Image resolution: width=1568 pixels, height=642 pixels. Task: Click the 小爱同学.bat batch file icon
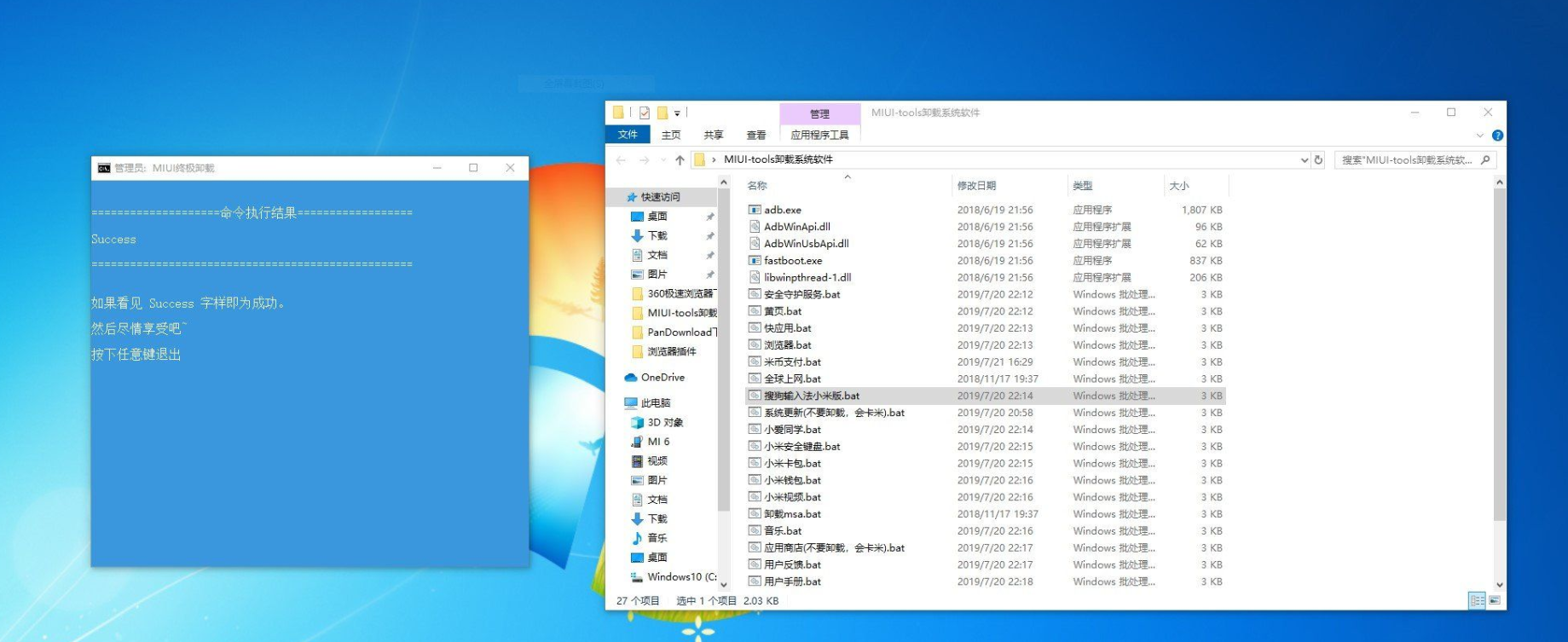click(755, 430)
